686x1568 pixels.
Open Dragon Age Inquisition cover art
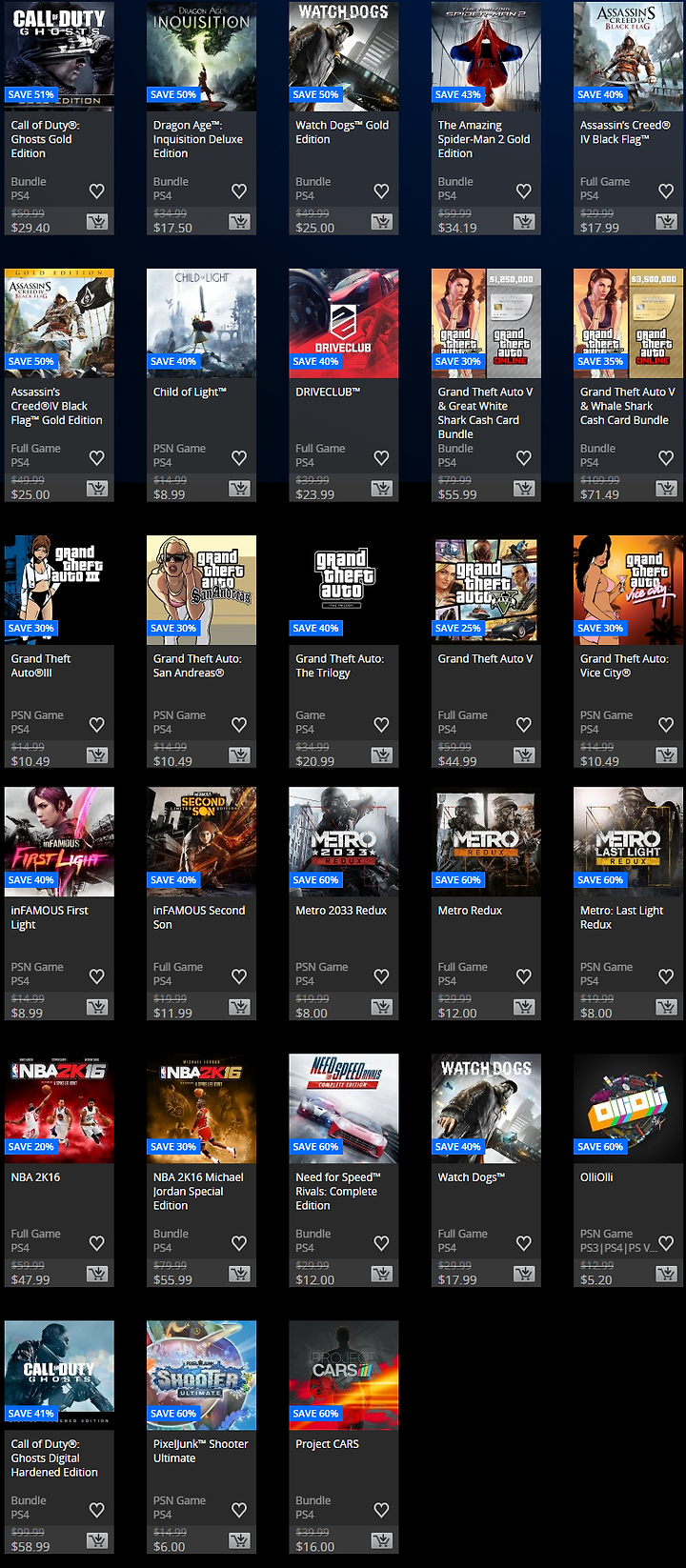(201, 54)
